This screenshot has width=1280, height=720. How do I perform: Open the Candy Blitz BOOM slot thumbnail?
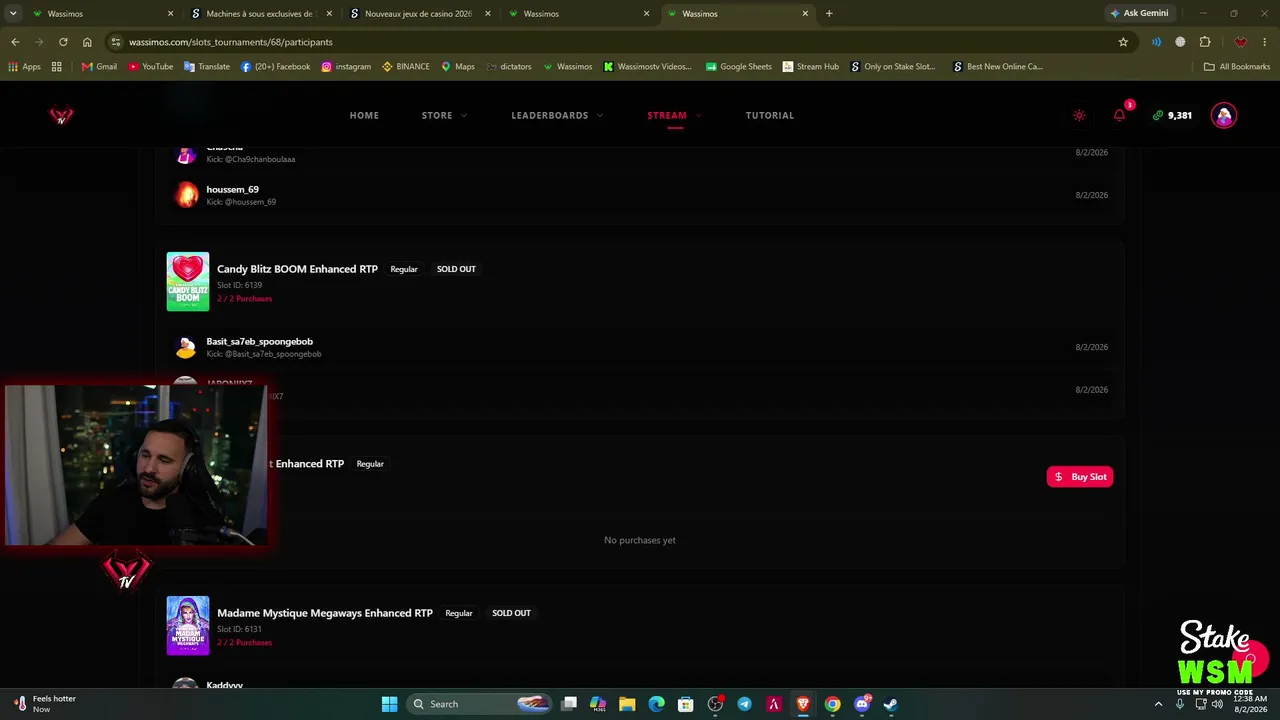click(188, 282)
